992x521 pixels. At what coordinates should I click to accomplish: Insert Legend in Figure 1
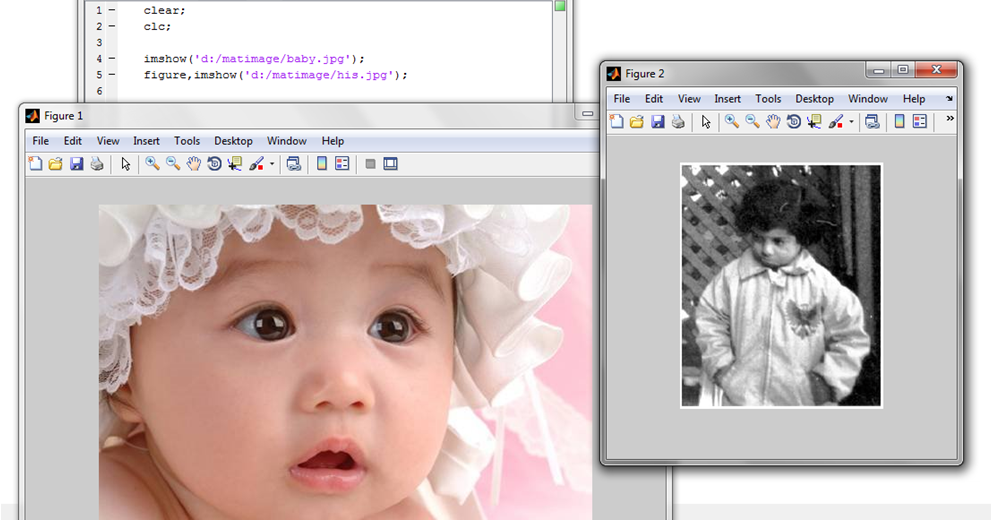[342, 164]
